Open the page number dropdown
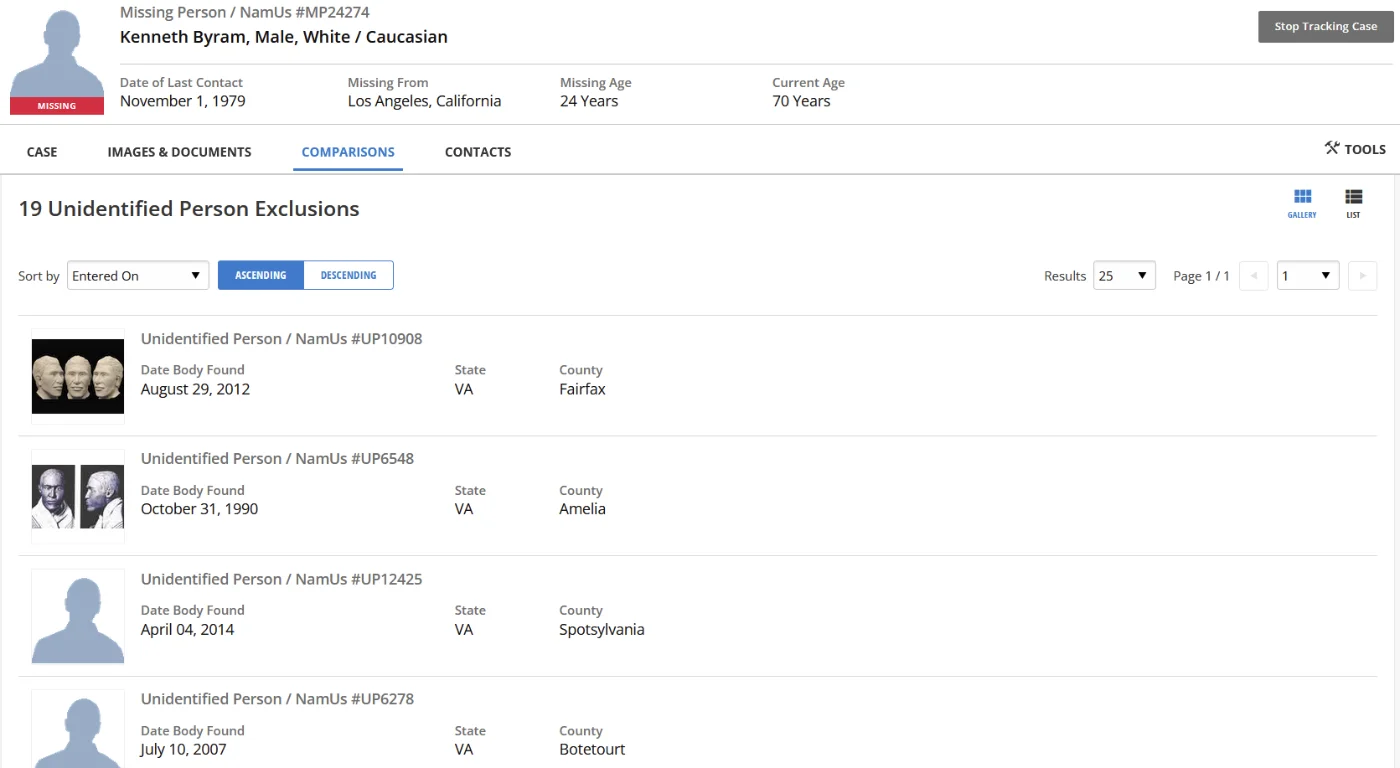 tap(1308, 276)
